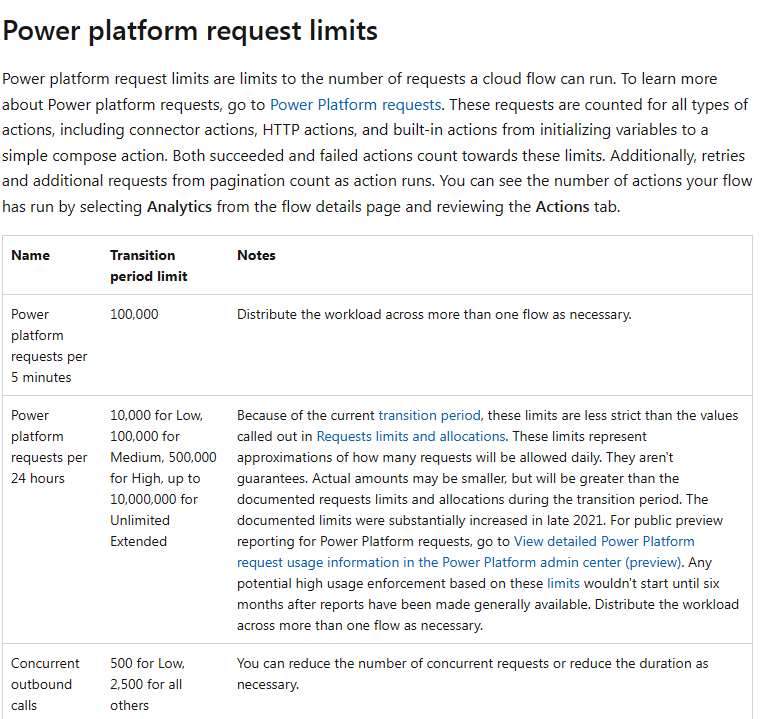Click note 'You can reduce the number of concurrent requests'
The height and width of the screenshot is (719, 773).
[472, 674]
